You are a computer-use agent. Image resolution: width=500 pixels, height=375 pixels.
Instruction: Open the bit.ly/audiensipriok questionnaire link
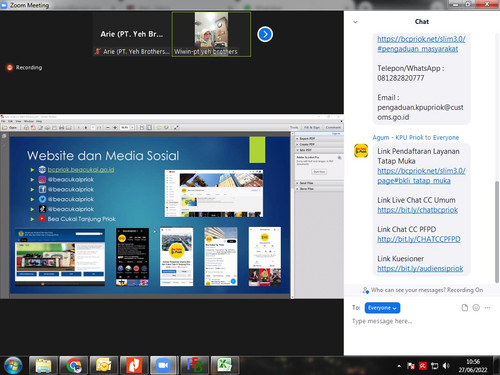[x=420, y=269]
